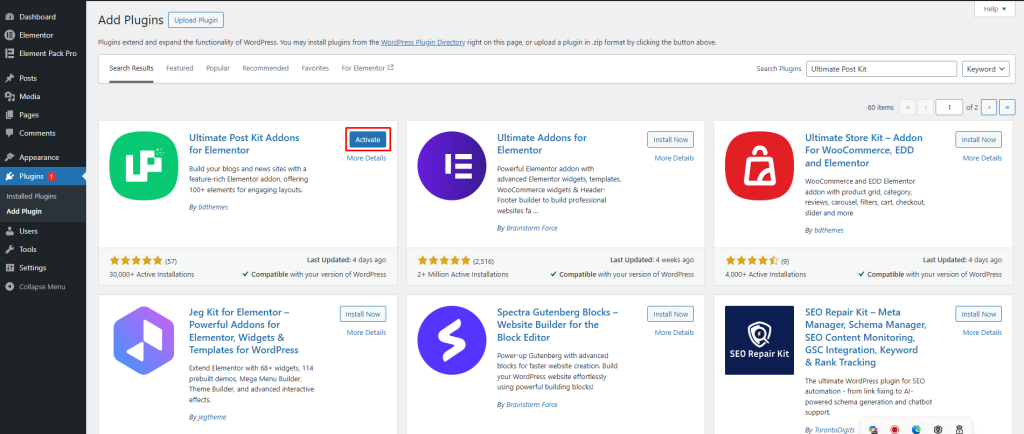1024x434 pixels.
Task: Install SEO Repair Kit plugin
Action: (978, 314)
